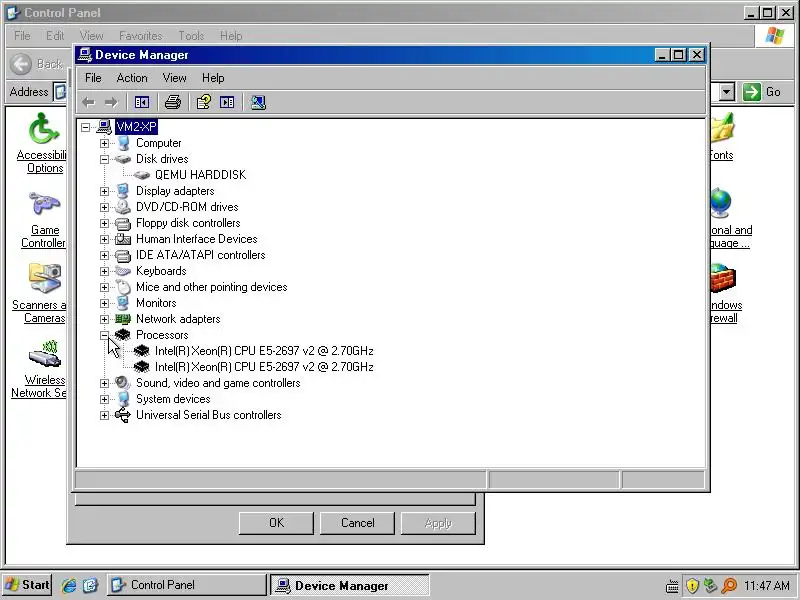Click the System devices icon

(x=123, y=399)
